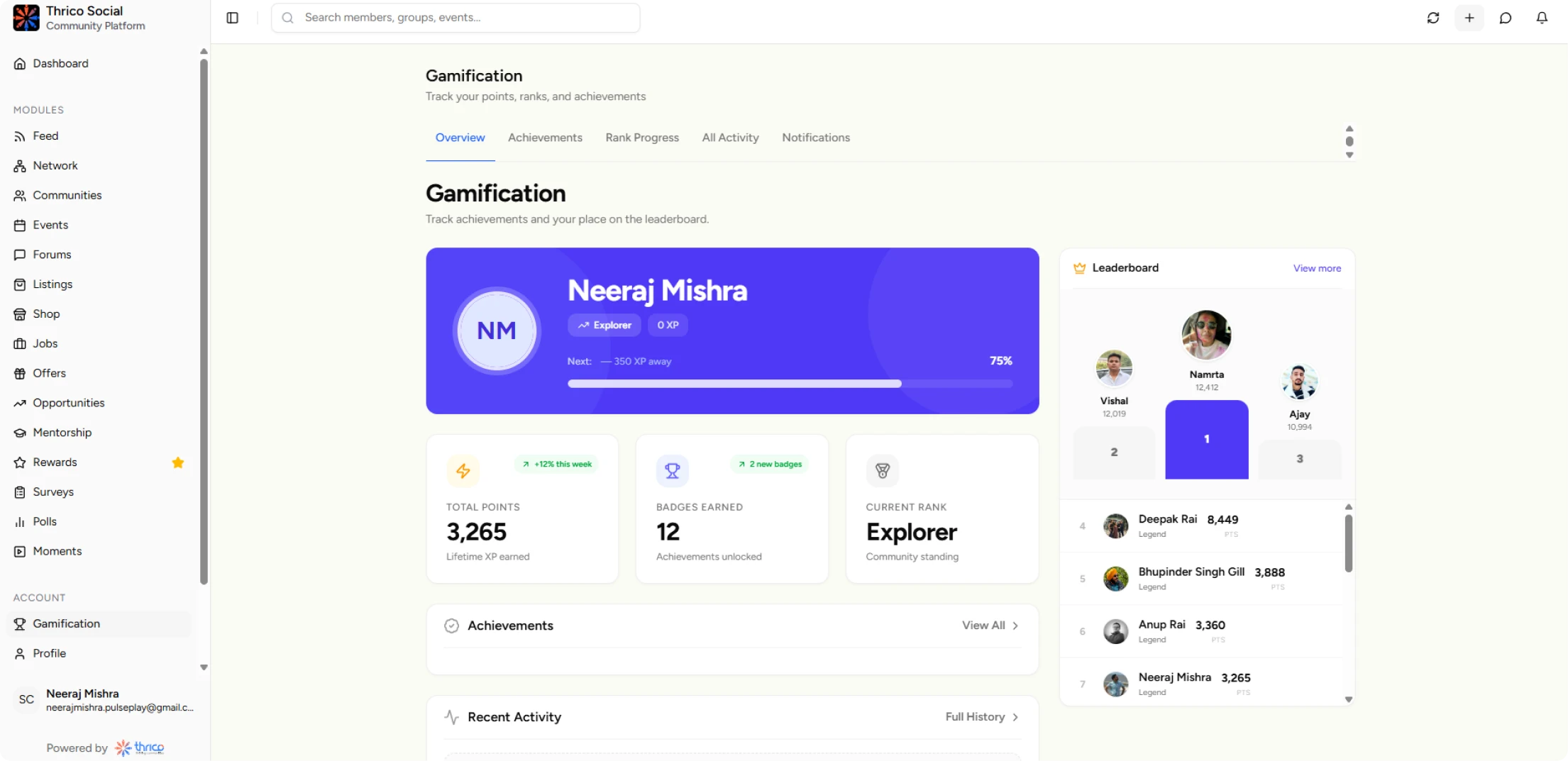This screenshot has width=1568, height=761.
Task: Click the Deepak Rai leaderboard row
Action: 1200,526
